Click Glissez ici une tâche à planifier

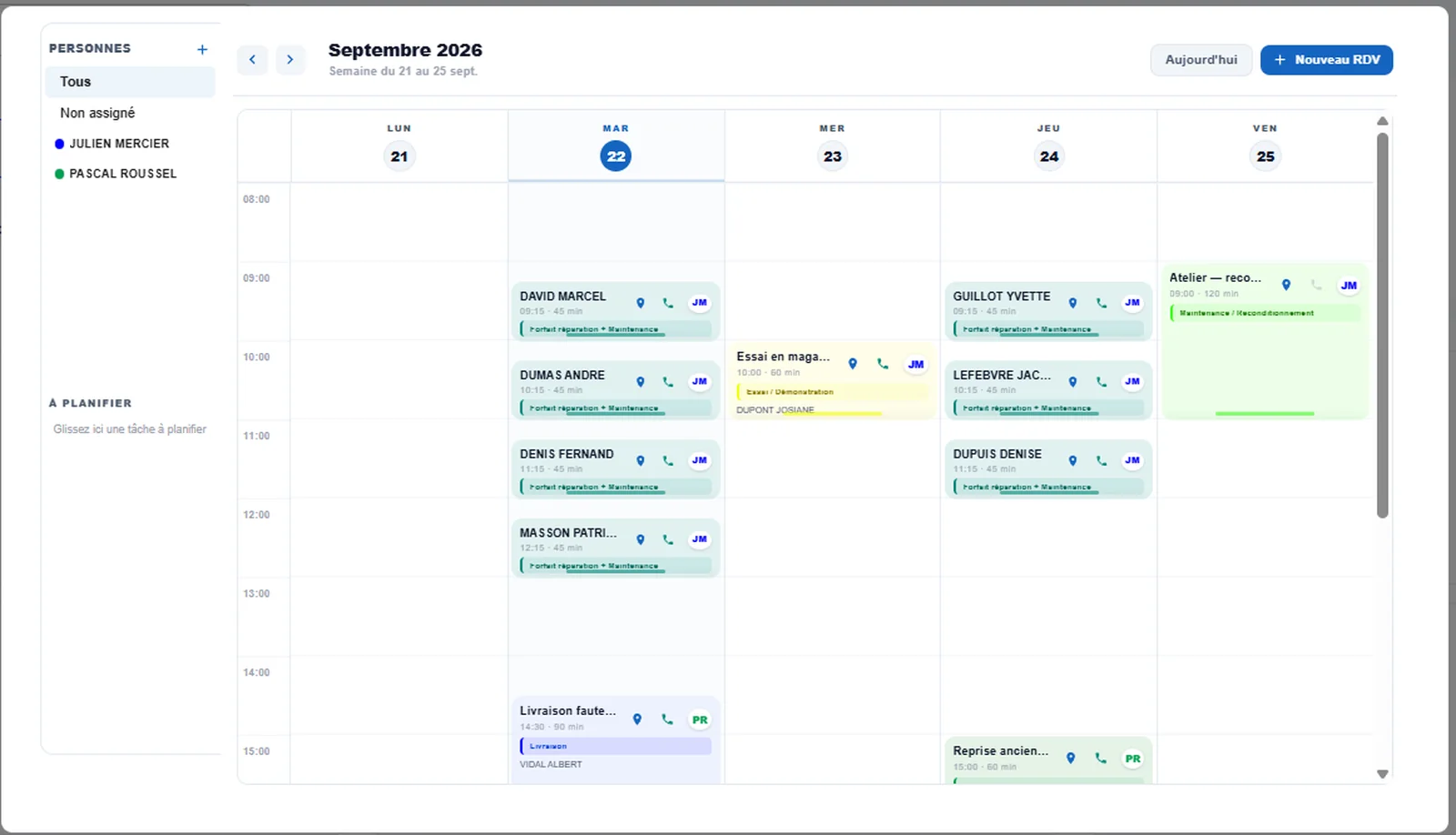pyautogui.click(x=130, y=429)
